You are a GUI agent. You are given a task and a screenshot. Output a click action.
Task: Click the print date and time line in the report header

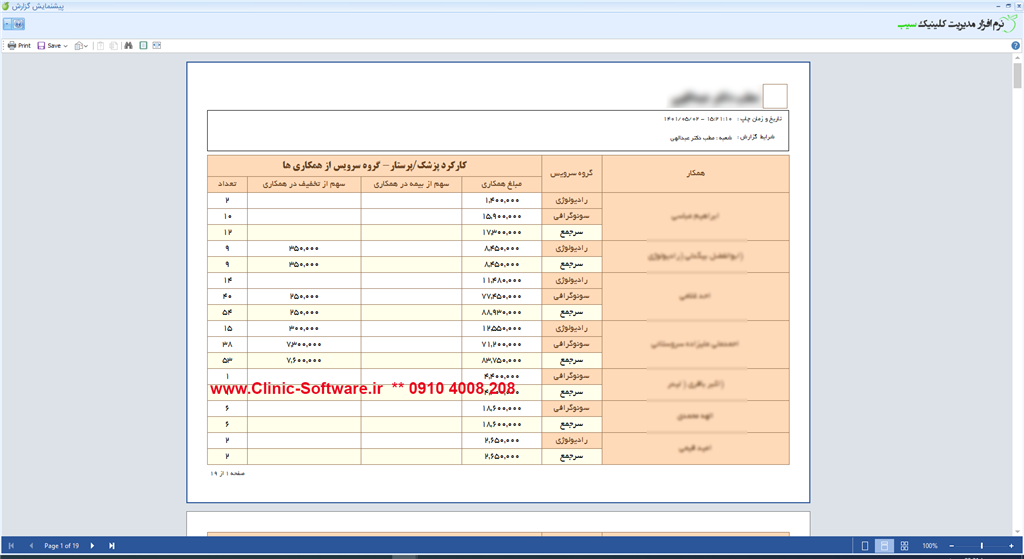(722, 120)
